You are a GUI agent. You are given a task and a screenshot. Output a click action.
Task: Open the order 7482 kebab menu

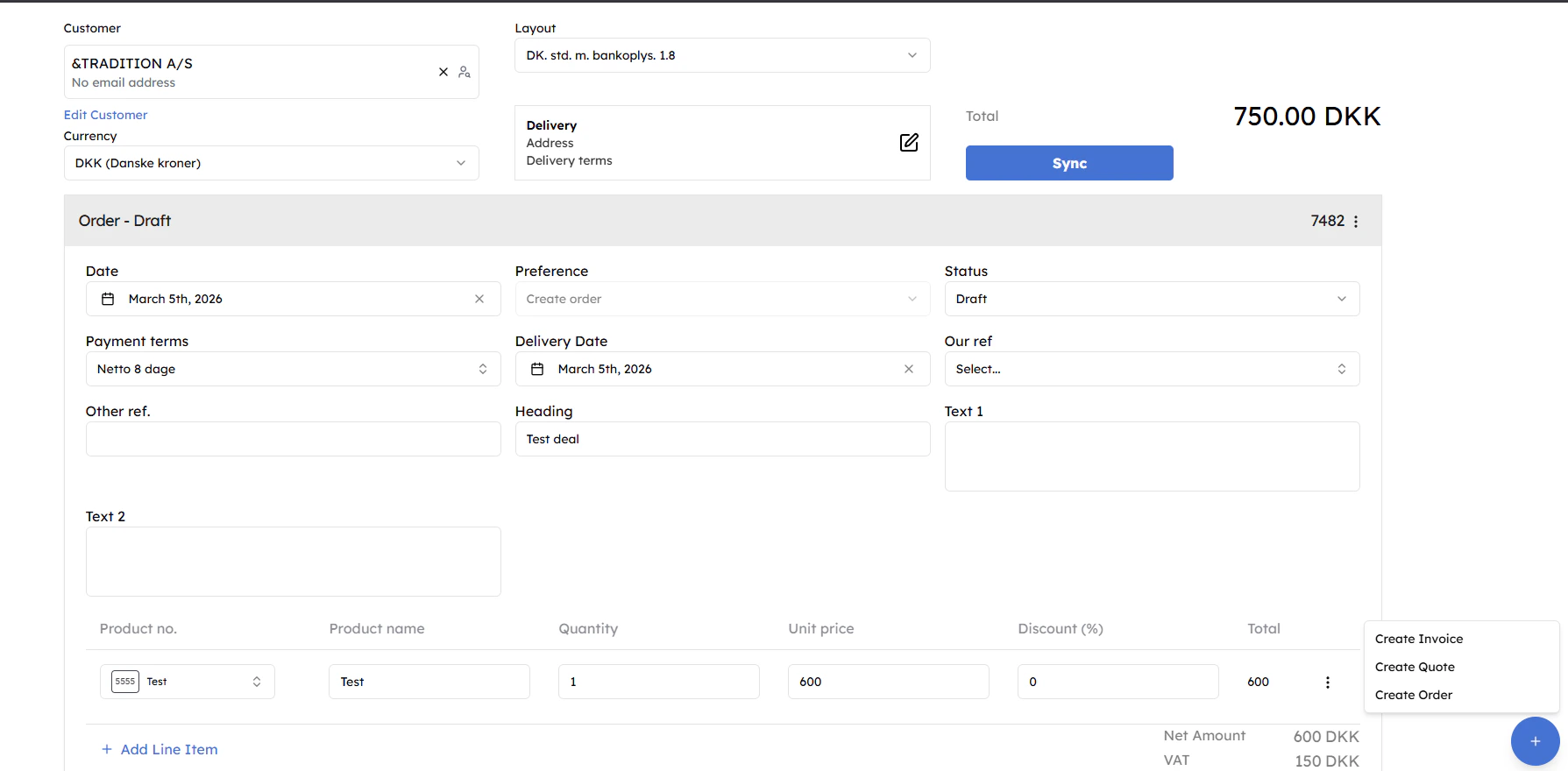pos(1356,222)
